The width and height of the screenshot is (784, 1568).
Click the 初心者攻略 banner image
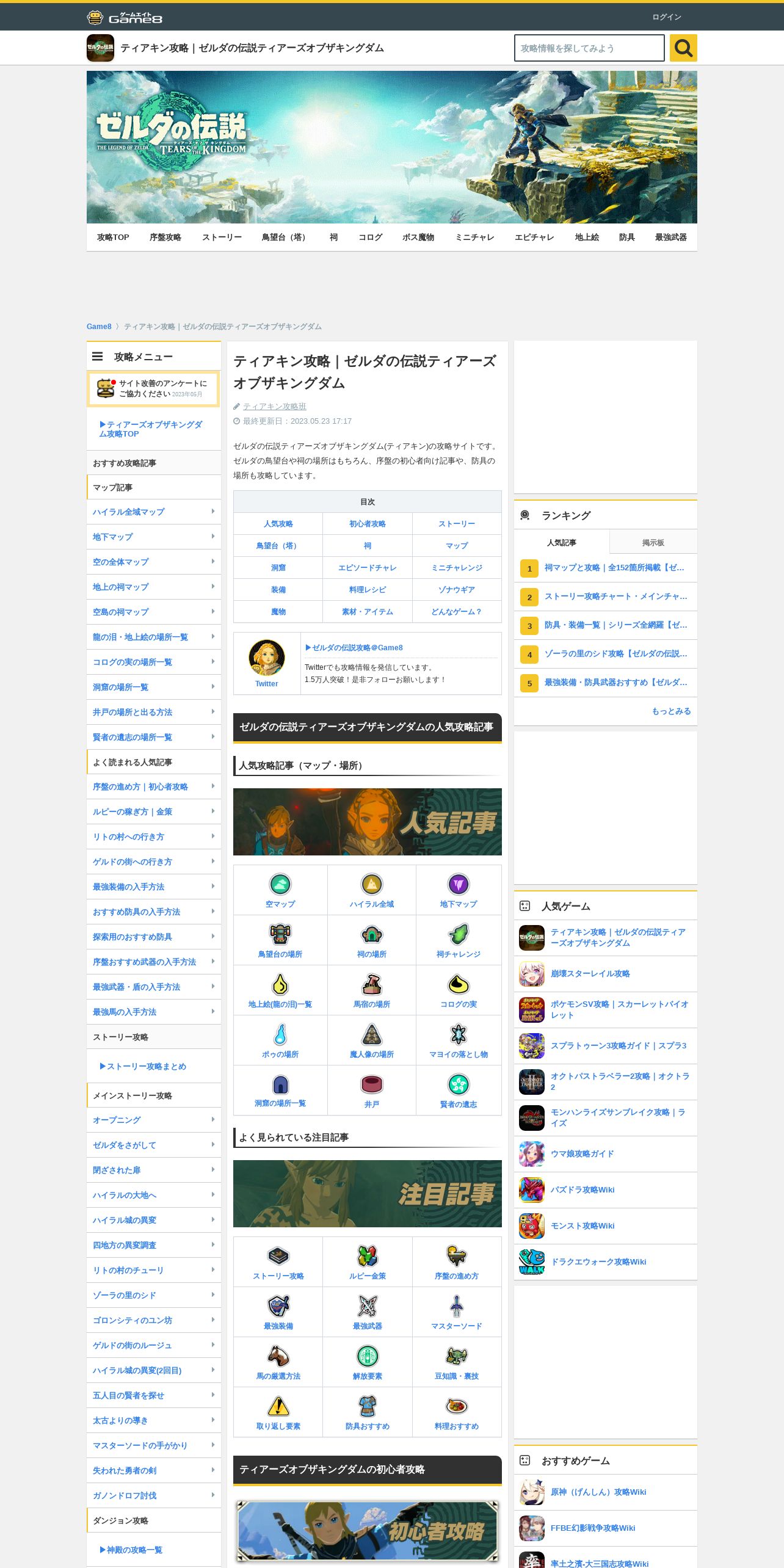point(368,1531)
